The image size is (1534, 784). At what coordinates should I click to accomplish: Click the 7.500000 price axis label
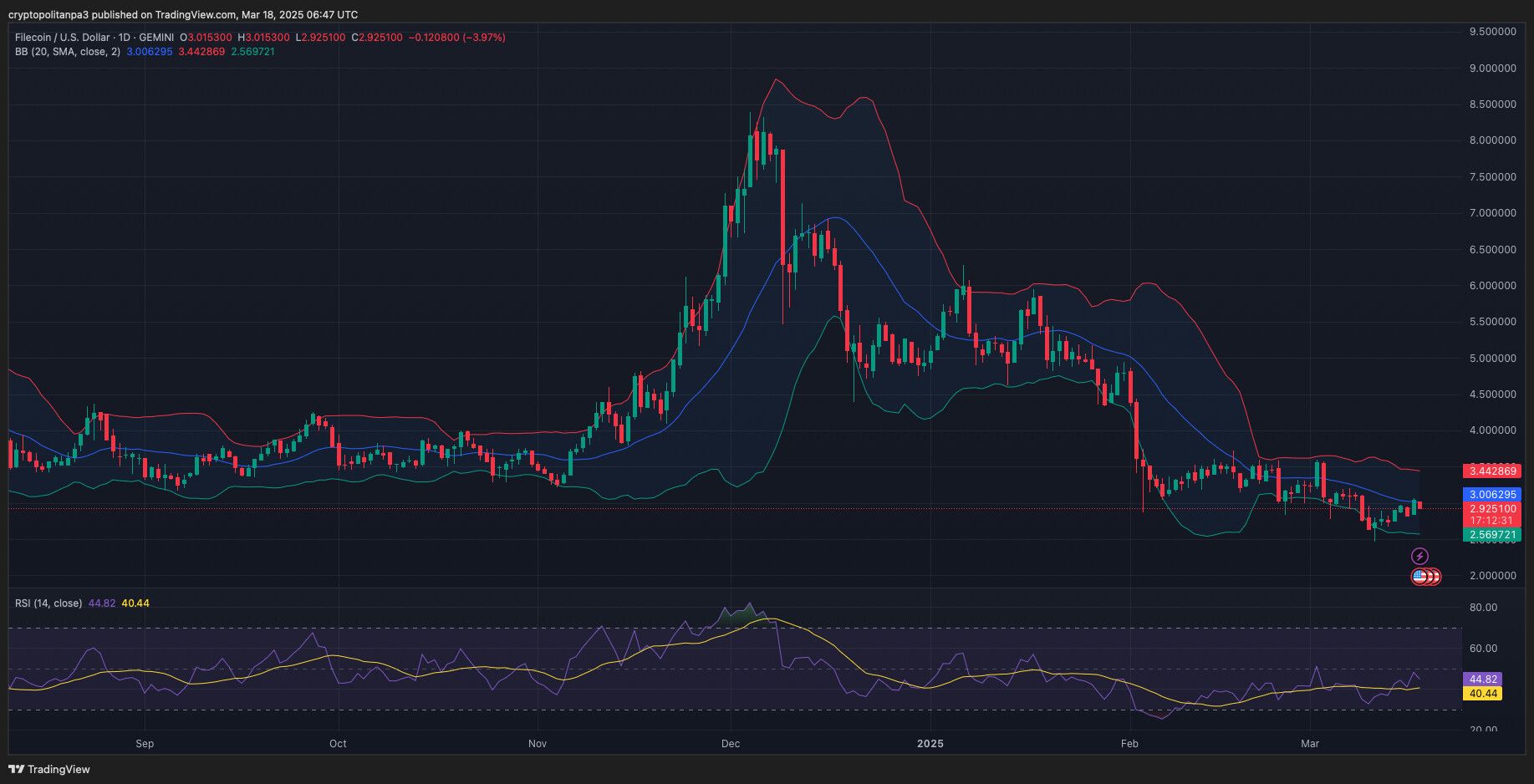(x=1493, y=177)
